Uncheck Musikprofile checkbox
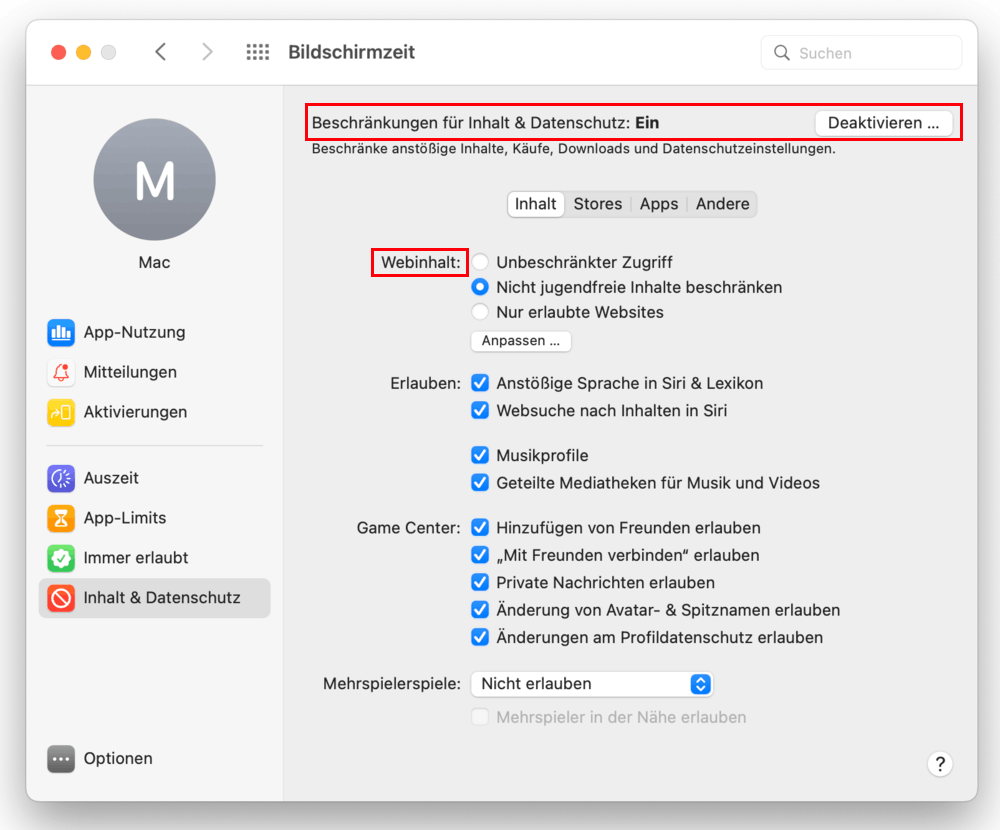 click(481, 456)
